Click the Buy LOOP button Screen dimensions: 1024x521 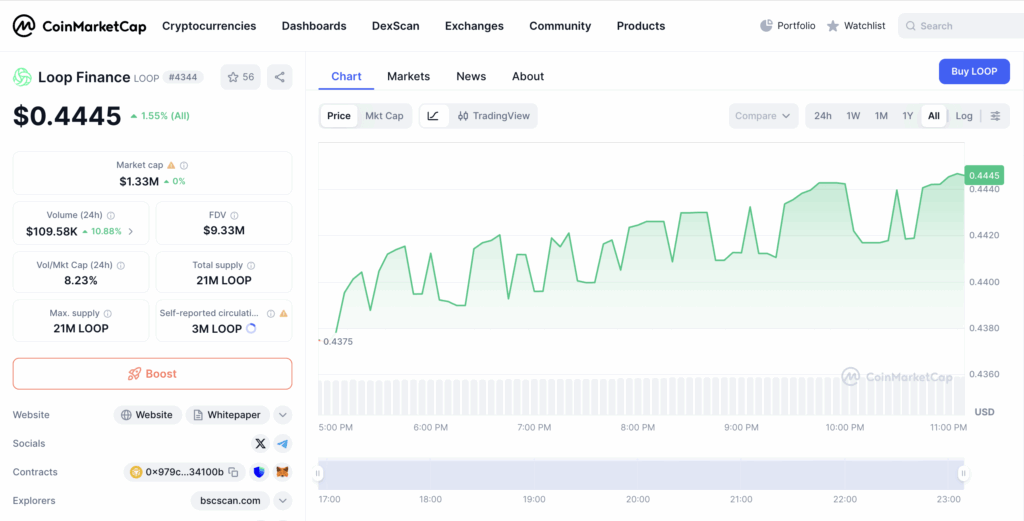tap(973, 71)
